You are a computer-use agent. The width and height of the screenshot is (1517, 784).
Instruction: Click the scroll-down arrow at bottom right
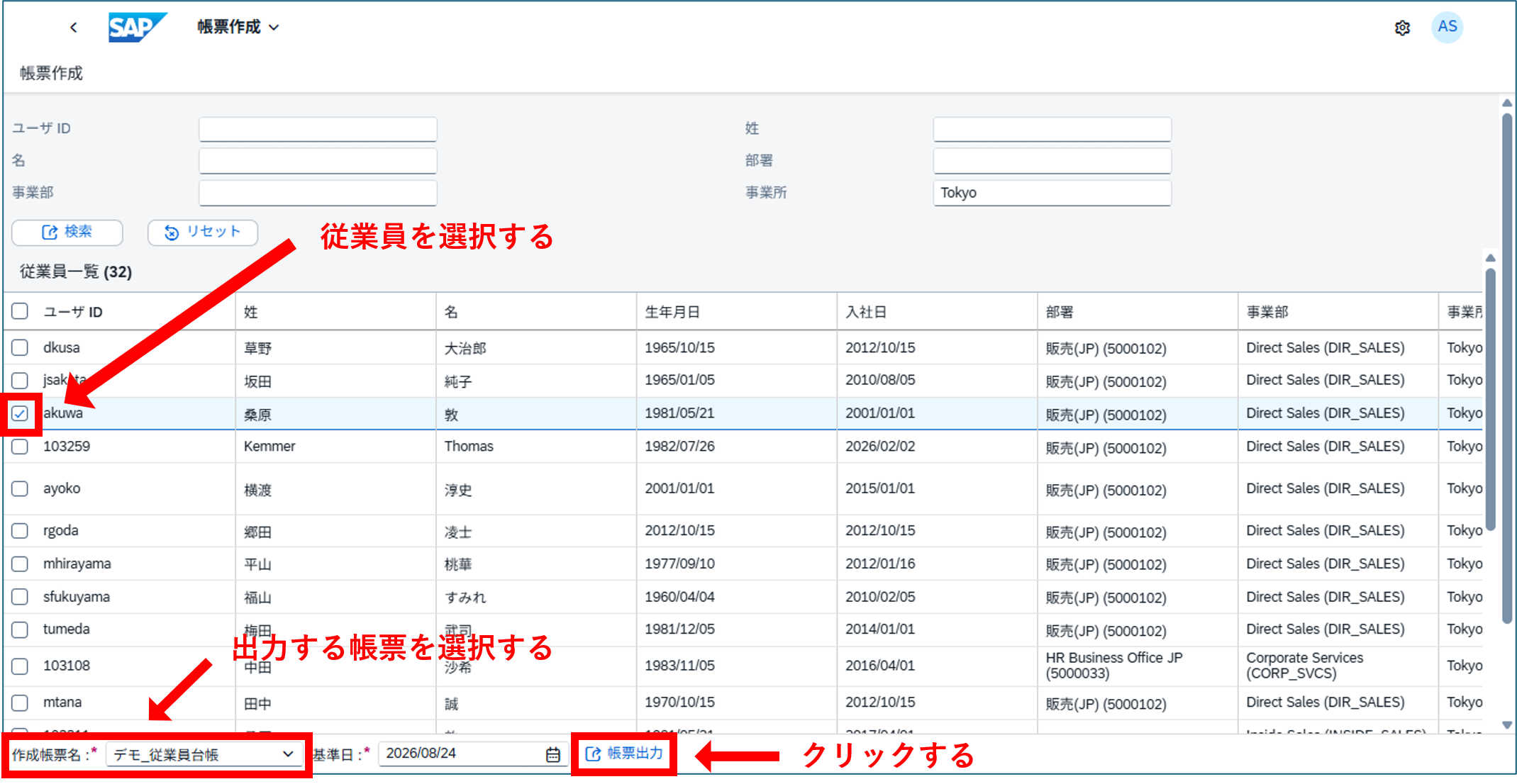(1507, 725)
